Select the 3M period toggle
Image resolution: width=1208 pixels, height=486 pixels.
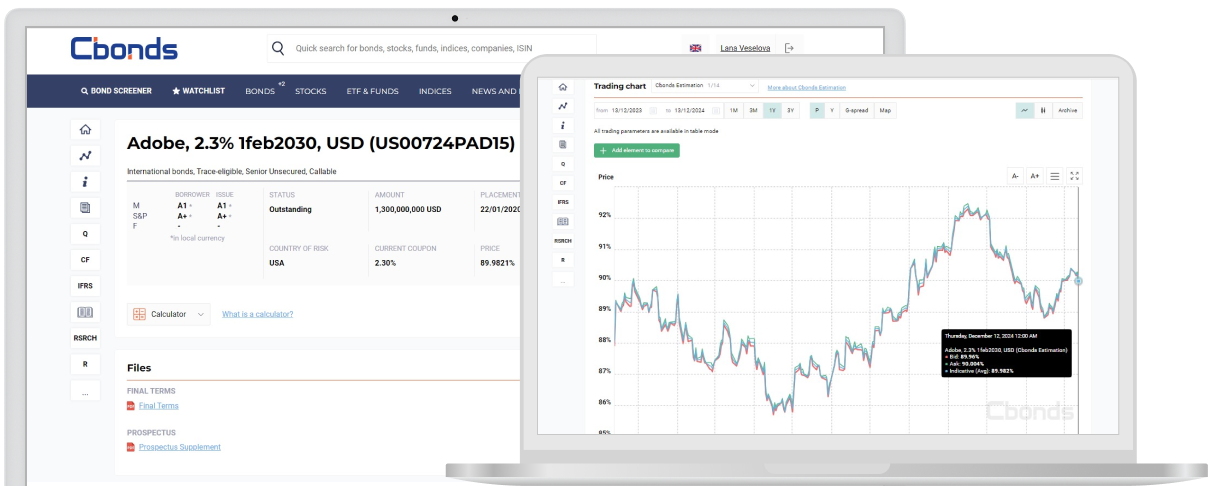tap(753, 110)
